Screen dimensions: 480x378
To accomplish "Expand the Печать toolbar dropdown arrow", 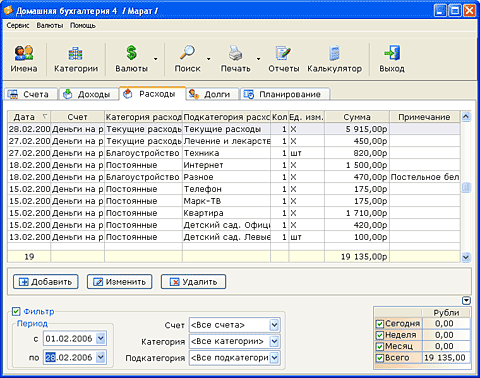I will 258,59.
